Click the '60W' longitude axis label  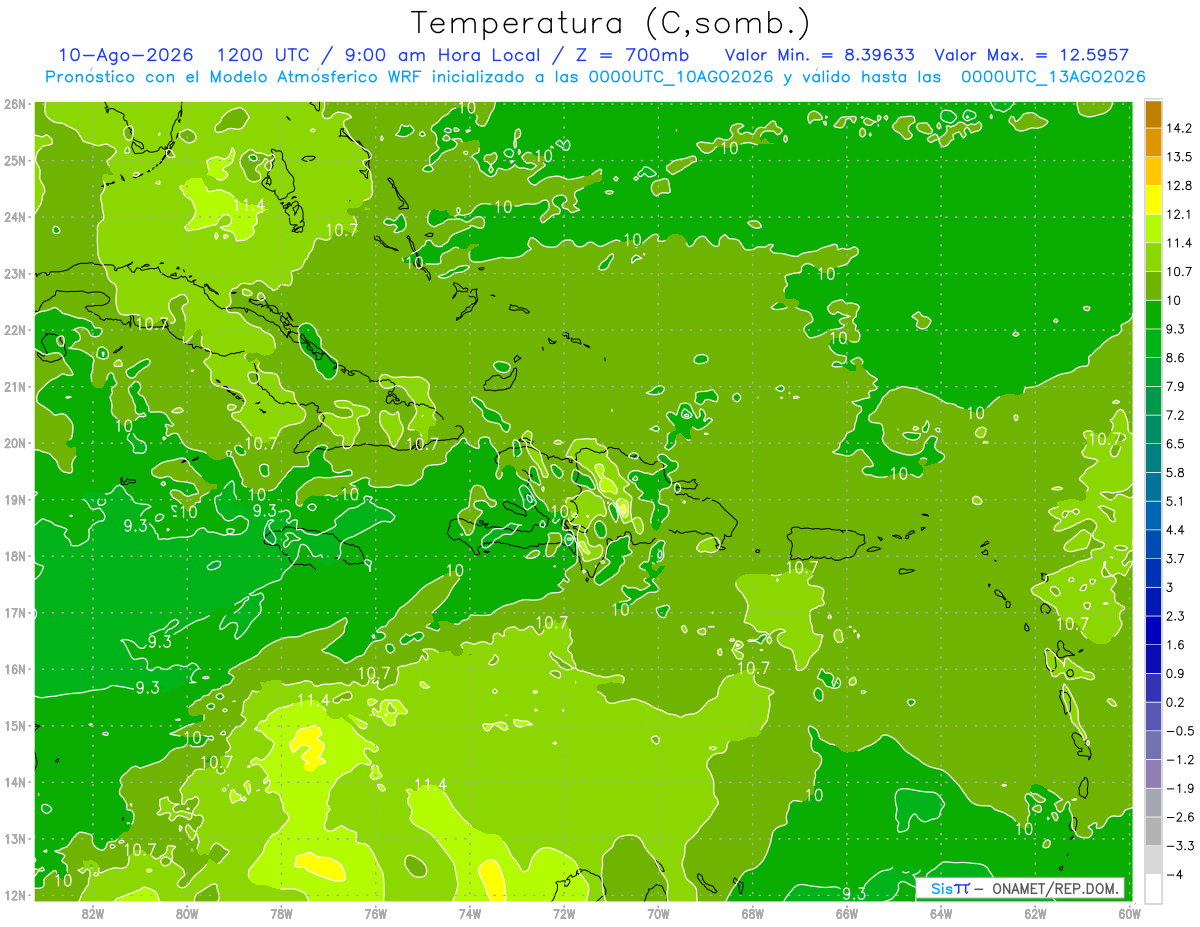1129,912
